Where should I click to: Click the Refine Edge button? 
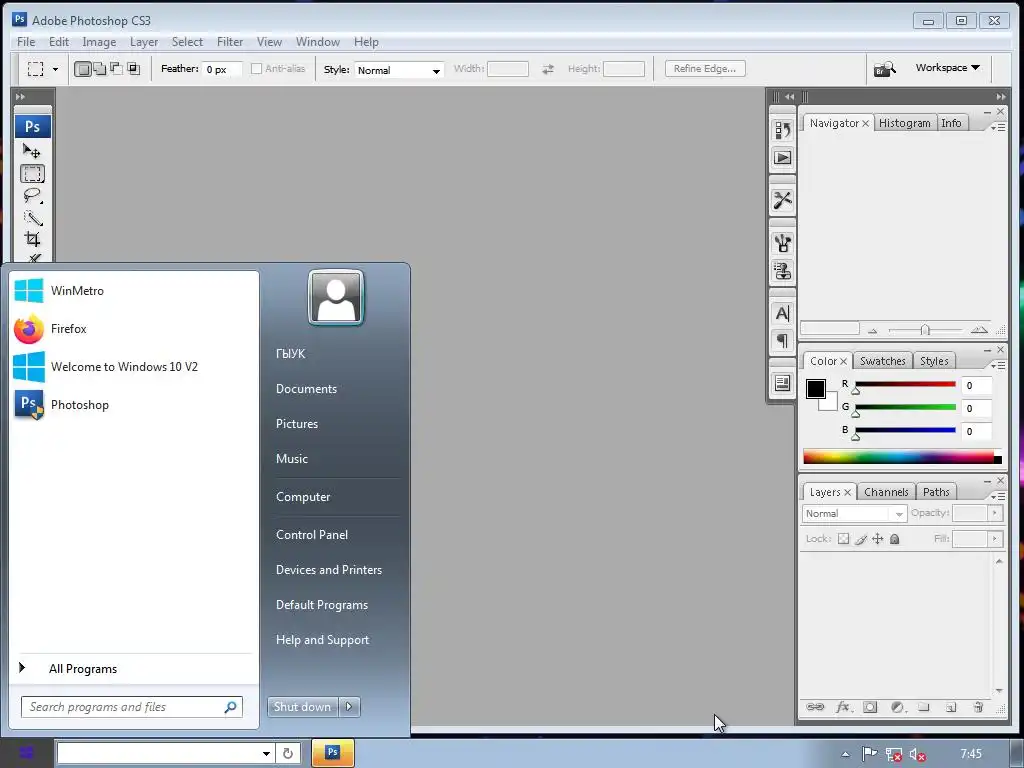click(705, 69)
